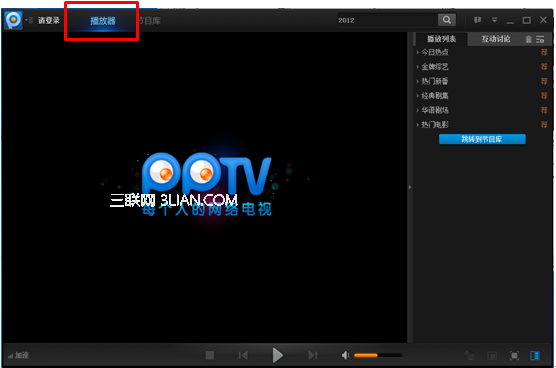
Task: Click the 热门电影 list item text
Action: [x=435, y=125]
